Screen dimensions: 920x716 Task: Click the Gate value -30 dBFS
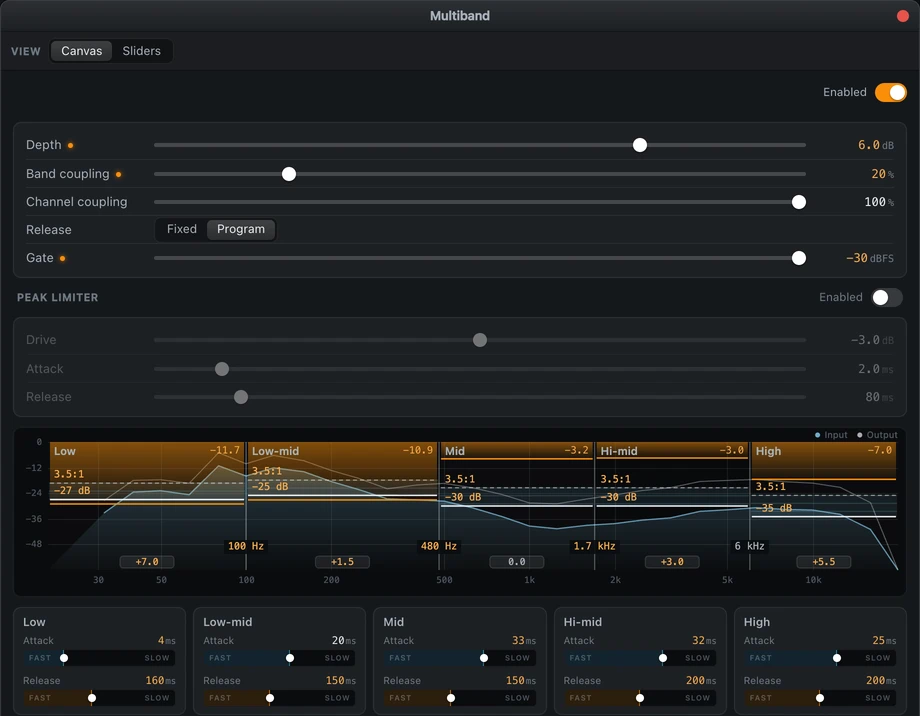870,258
